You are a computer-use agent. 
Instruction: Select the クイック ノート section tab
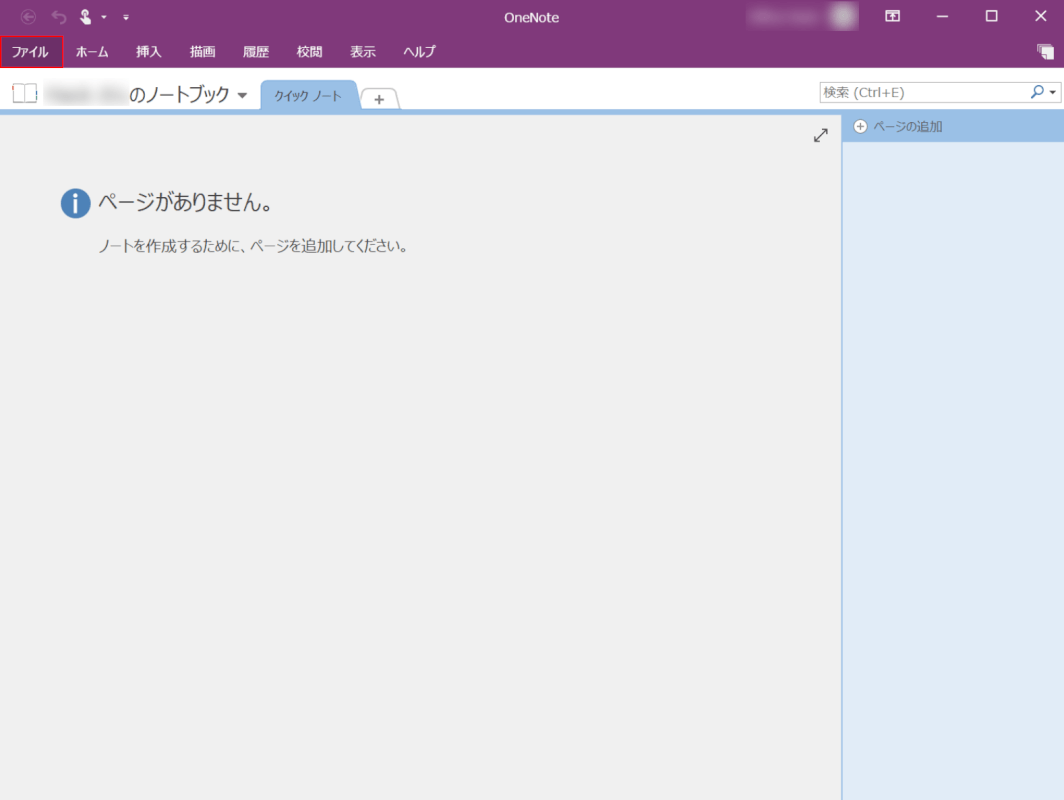308,95
